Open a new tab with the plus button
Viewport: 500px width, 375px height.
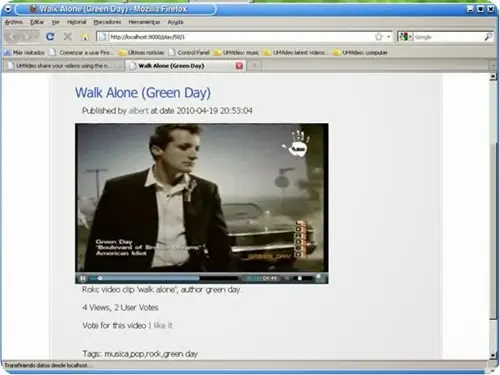pyautogui.click(x=254, y=66)
